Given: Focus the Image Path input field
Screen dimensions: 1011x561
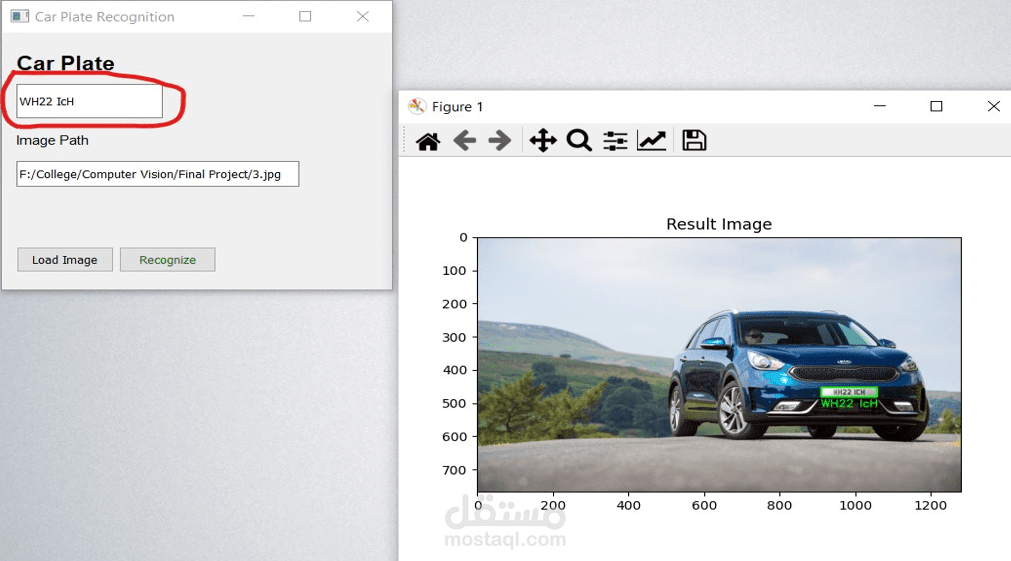Looking at the screenshot, I should pos(157,174).
